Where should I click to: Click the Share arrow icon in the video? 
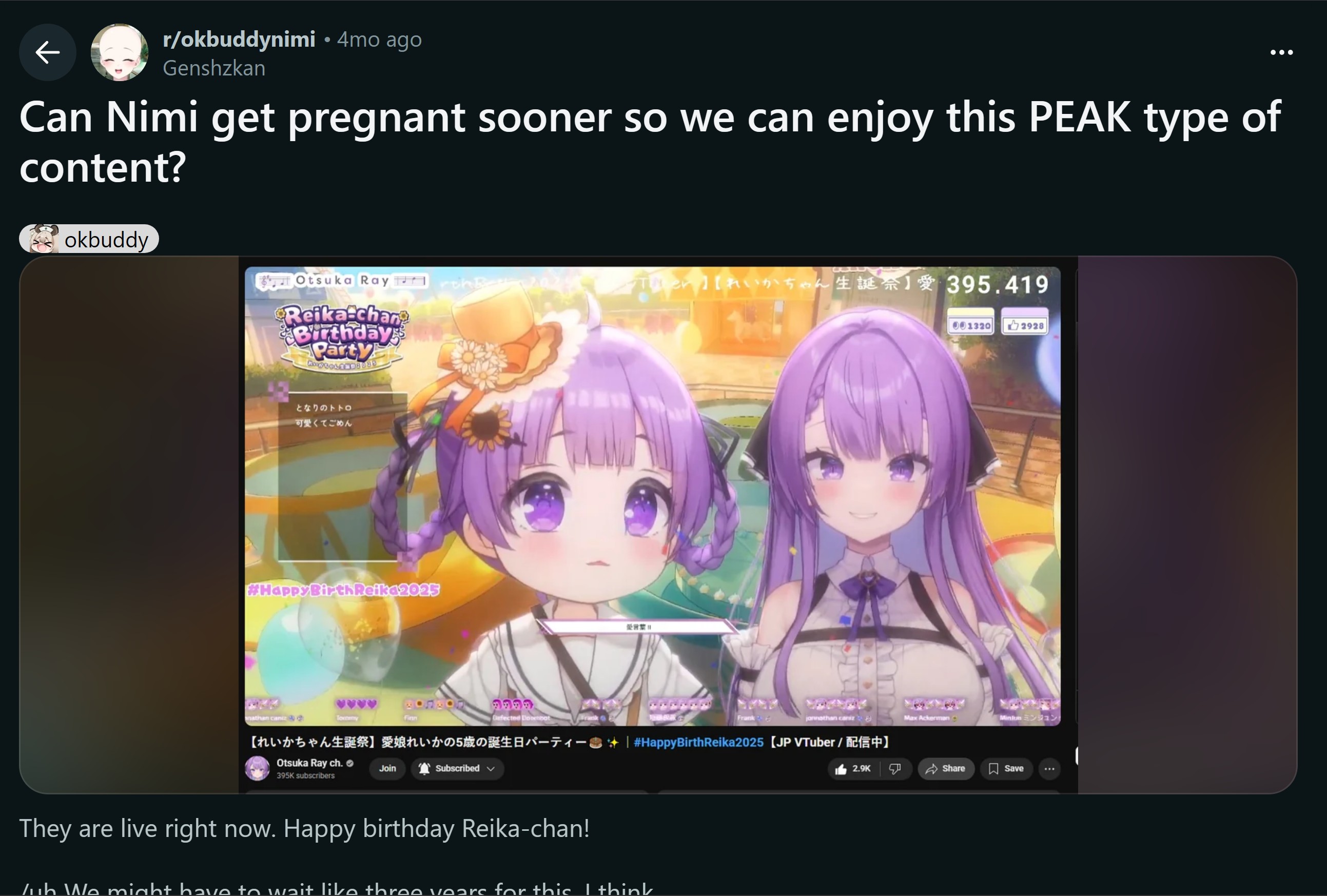point(931,769)
